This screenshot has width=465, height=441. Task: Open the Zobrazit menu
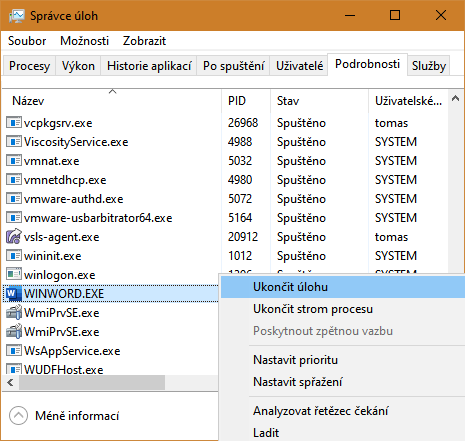tap(144, 41)
